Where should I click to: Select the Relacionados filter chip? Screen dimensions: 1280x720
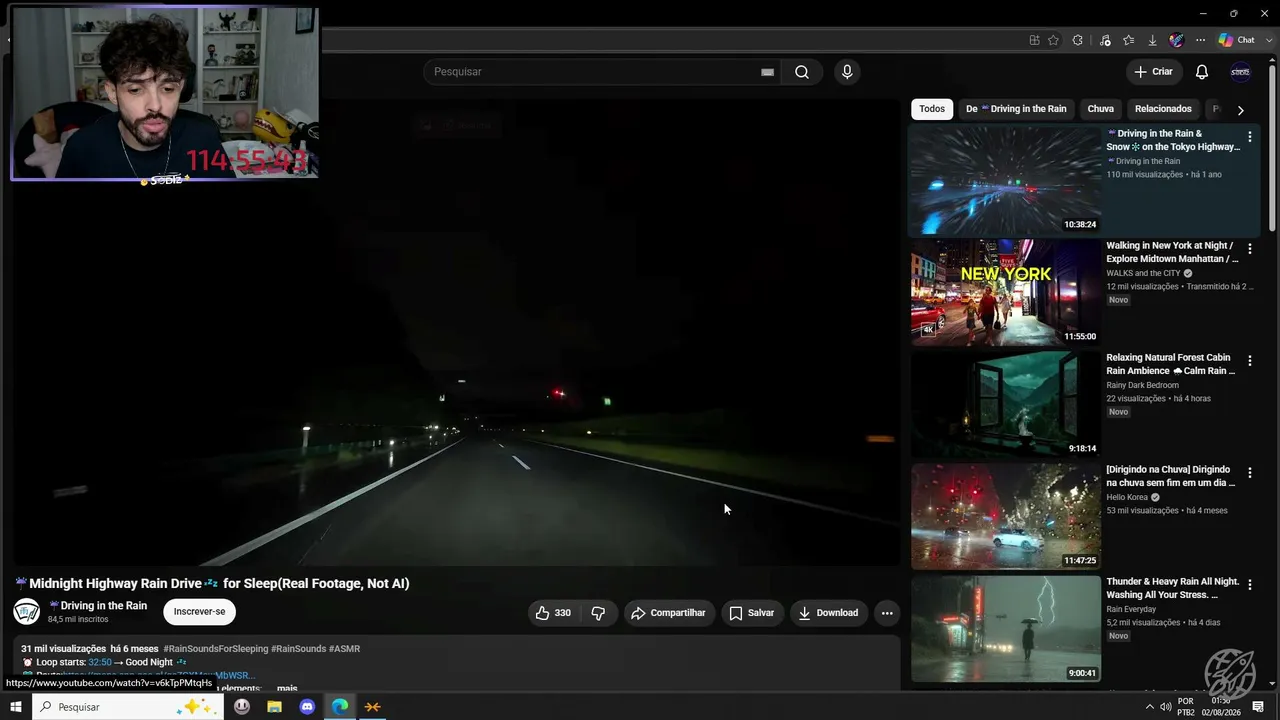pyautogui.click(x=1163, y=109)
